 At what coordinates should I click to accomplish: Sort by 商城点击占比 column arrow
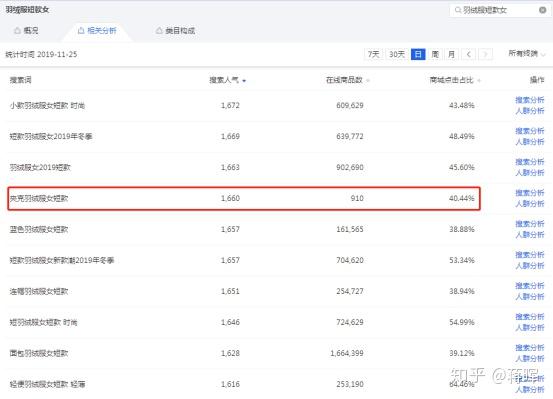click(x=479, y=81)
